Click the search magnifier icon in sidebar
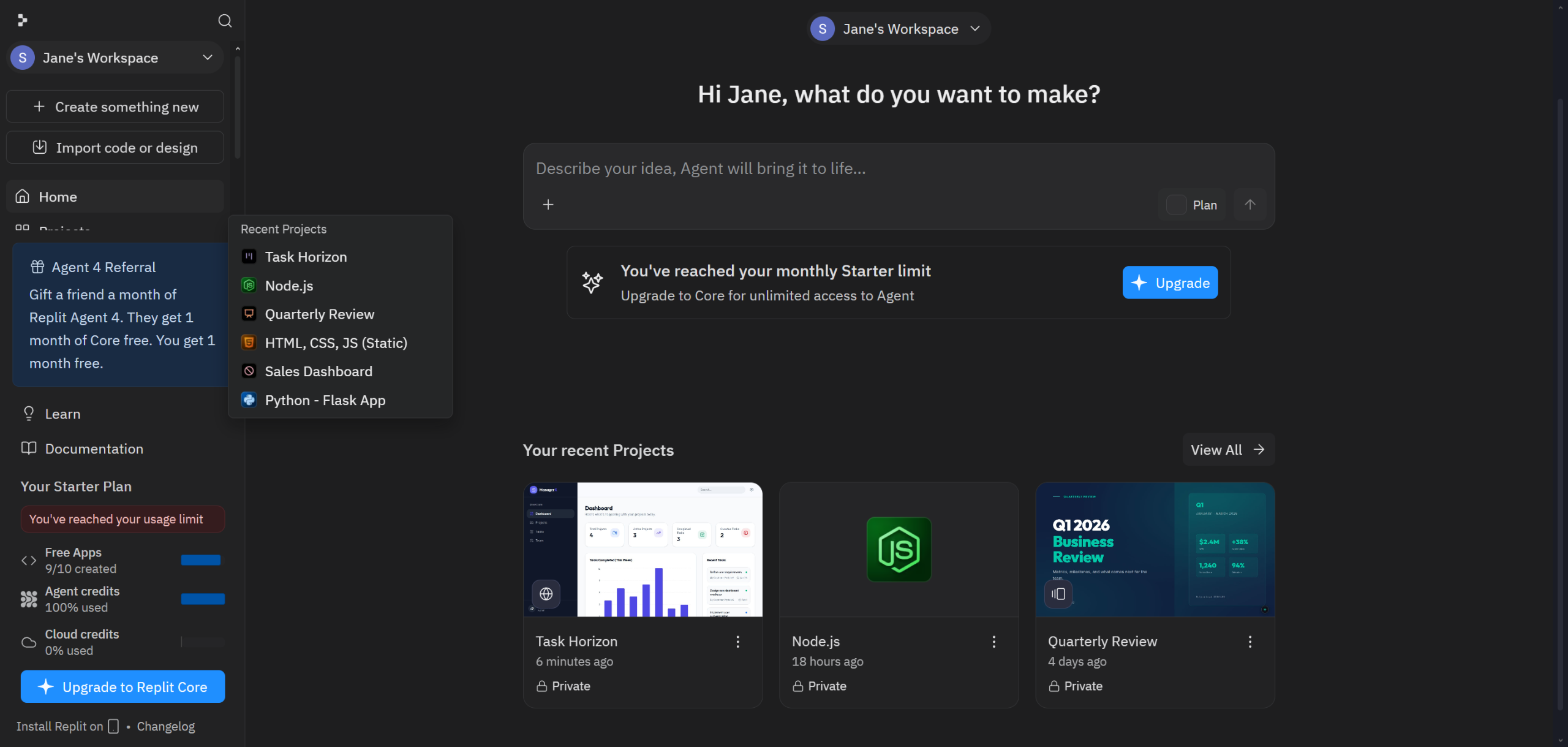Viewport: 1568px width, 747px height. pos(225,21)
